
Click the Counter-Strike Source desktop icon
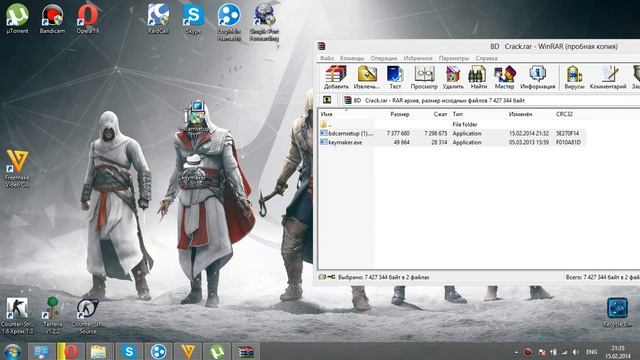pyautogui.click(x=88, y=316)
